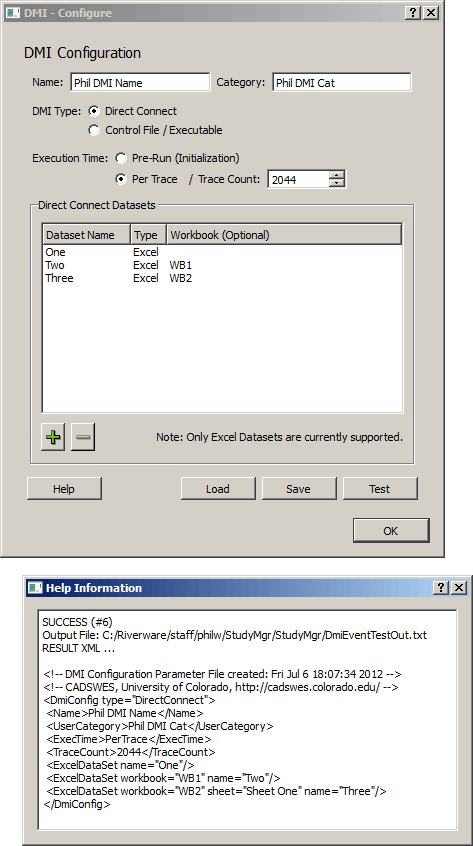Click Save to store the configuration

pyautogui.click(x=299, y=489)
